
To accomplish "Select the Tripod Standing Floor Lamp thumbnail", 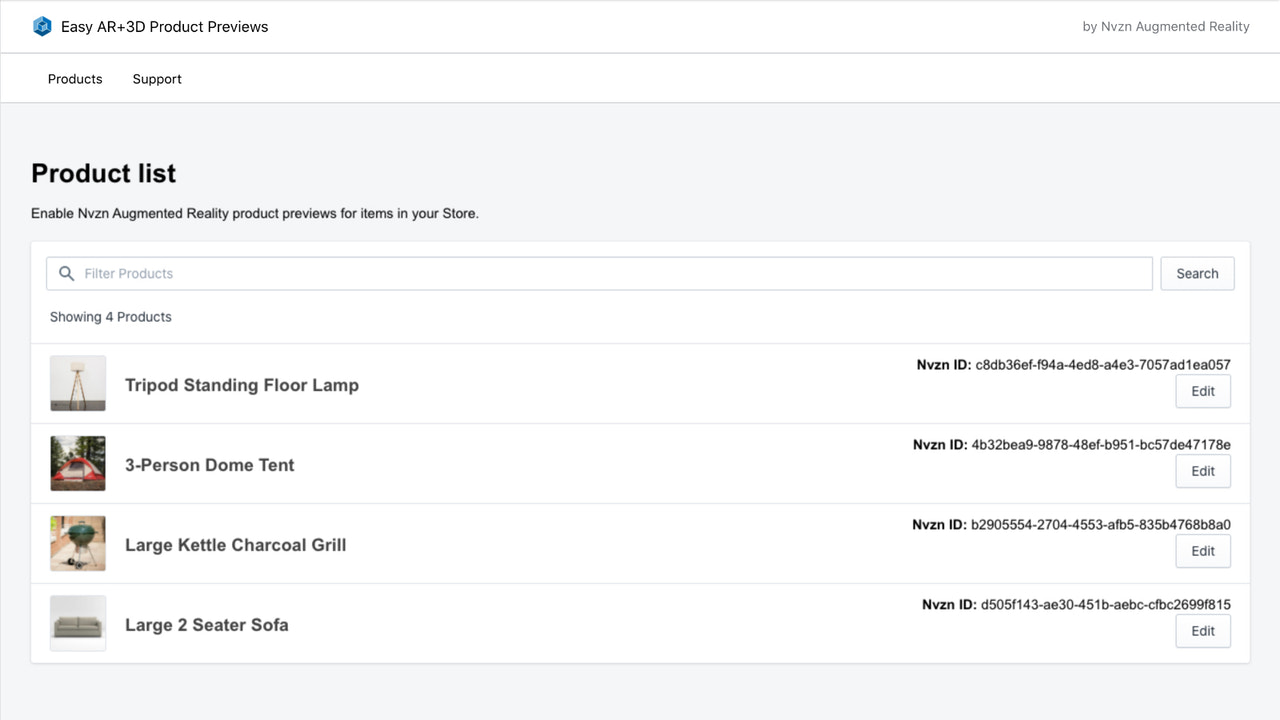I will pyautogui.click(x=77, y=383).
